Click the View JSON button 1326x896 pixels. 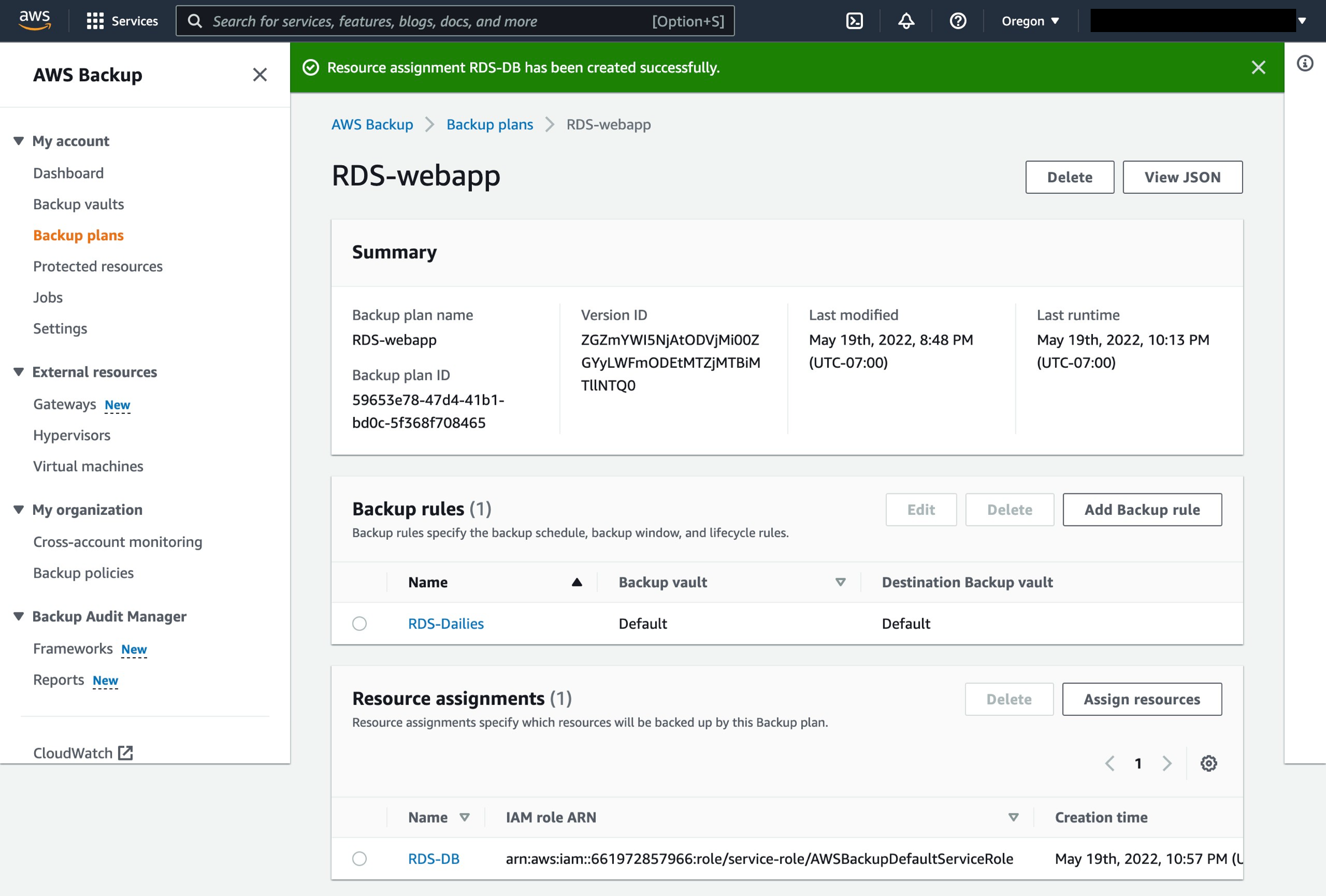1183,177
